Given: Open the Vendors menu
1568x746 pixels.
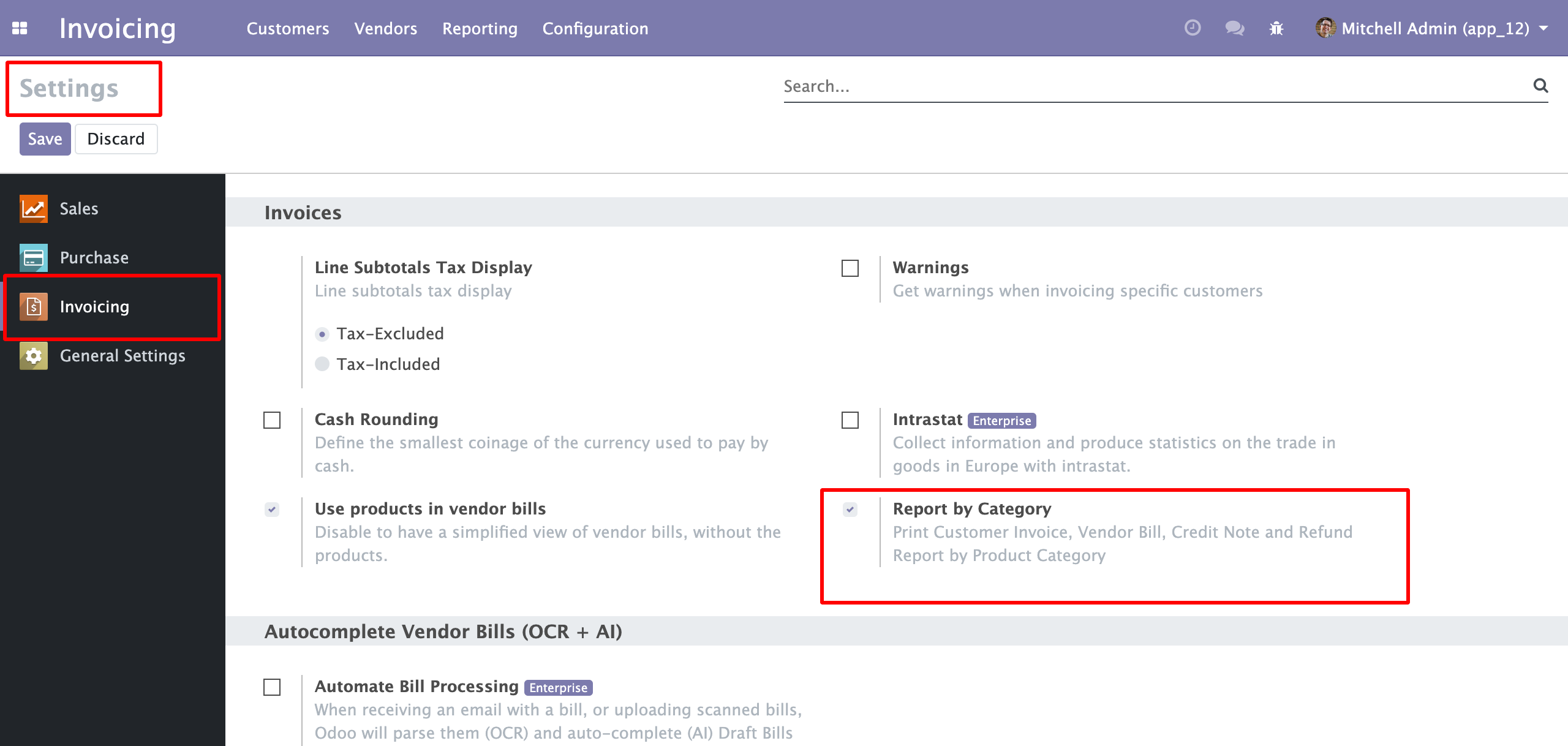Looking at the screenshot, I should tap(385, 28).
